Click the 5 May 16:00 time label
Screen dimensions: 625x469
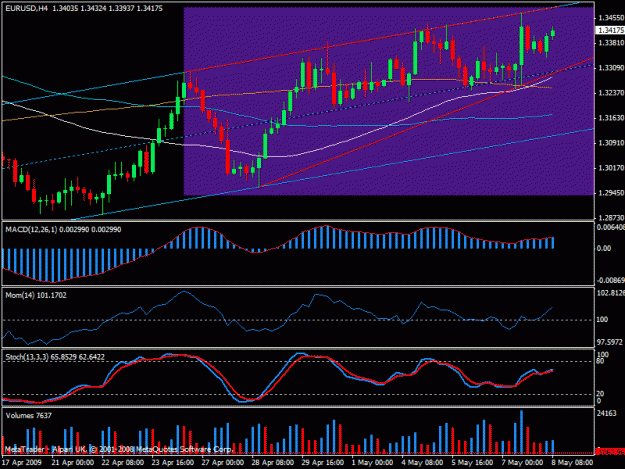pyautogui.click(x=472, y=463)
